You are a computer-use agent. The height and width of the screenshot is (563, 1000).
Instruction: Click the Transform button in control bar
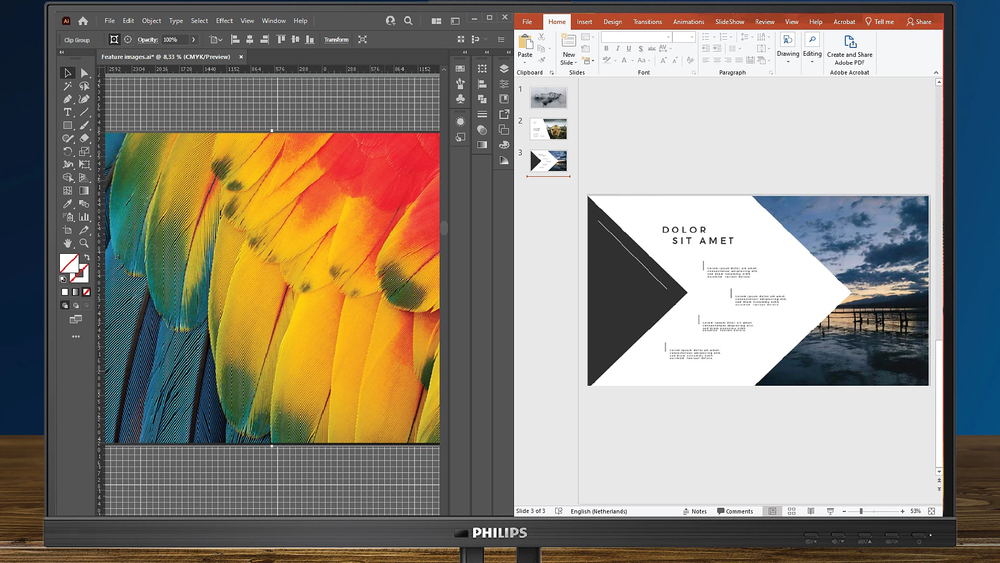pyautogui.click(x=336, y=40)
